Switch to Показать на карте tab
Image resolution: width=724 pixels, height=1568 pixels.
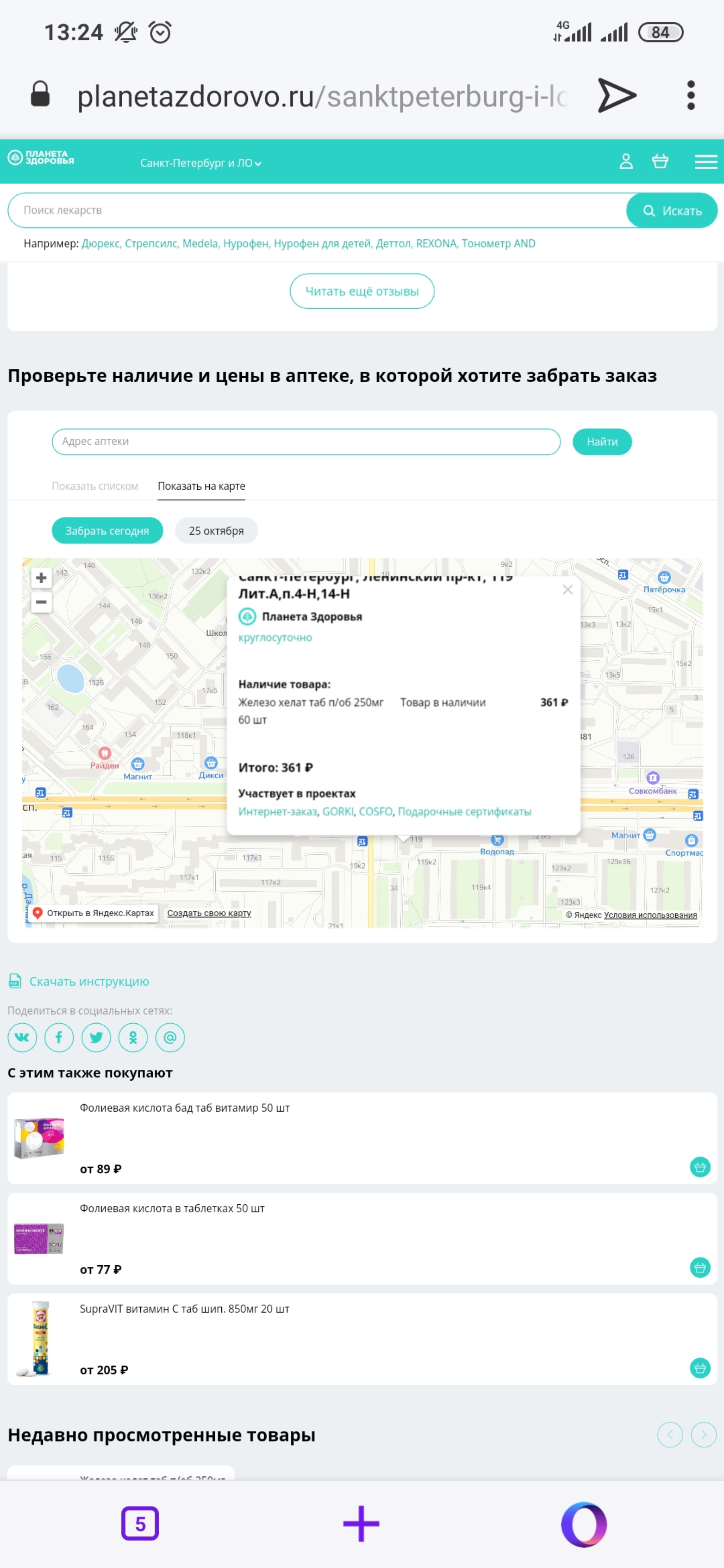tap(201, 486)
